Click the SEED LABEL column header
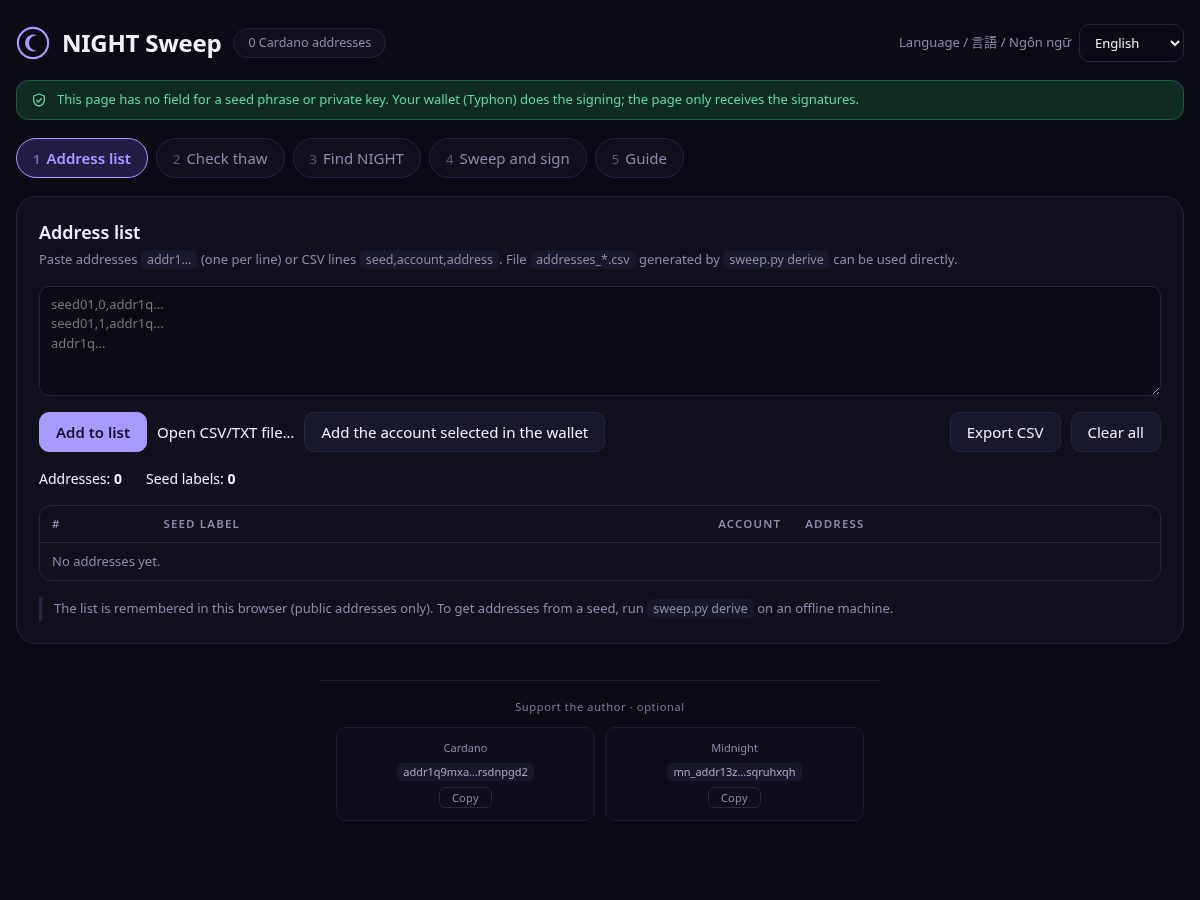1200x900 pixels. point(201,524)
